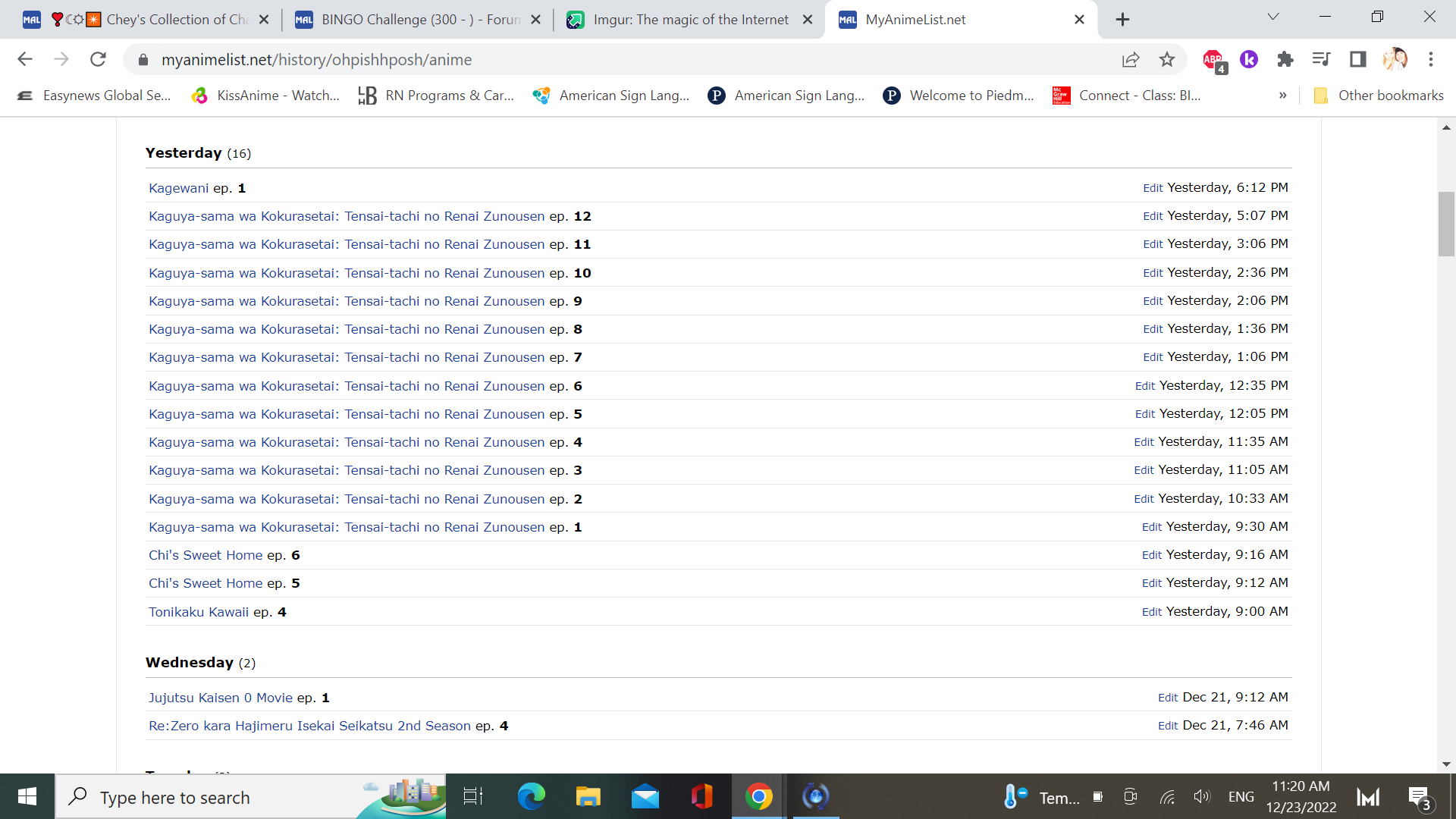Reload the current page
This screenshot has height=819, width=1456.
click(x=98, y=59)
